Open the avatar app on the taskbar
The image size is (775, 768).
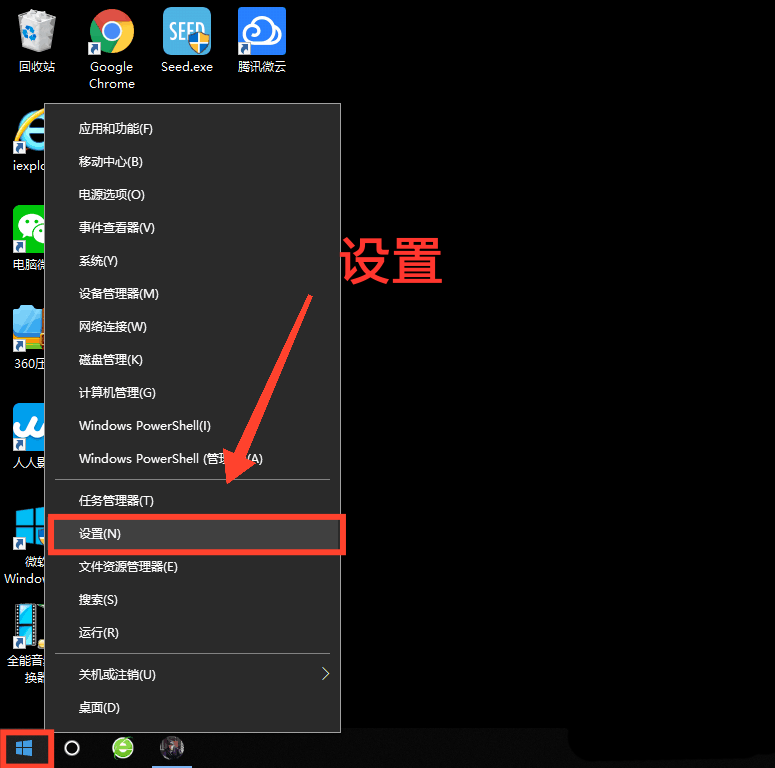click(172, 748)
